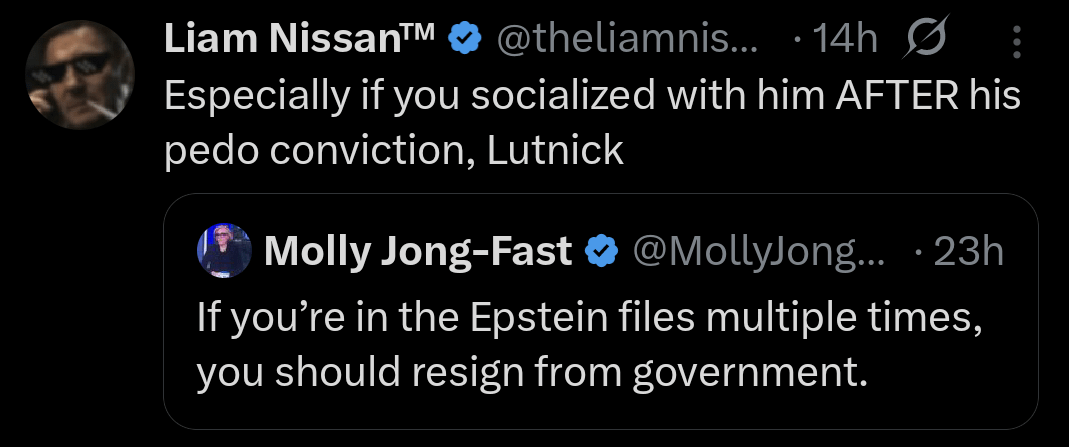Click the @MollyJong... handle
The height and width of the screenshot is (447, 1069).
758,252
